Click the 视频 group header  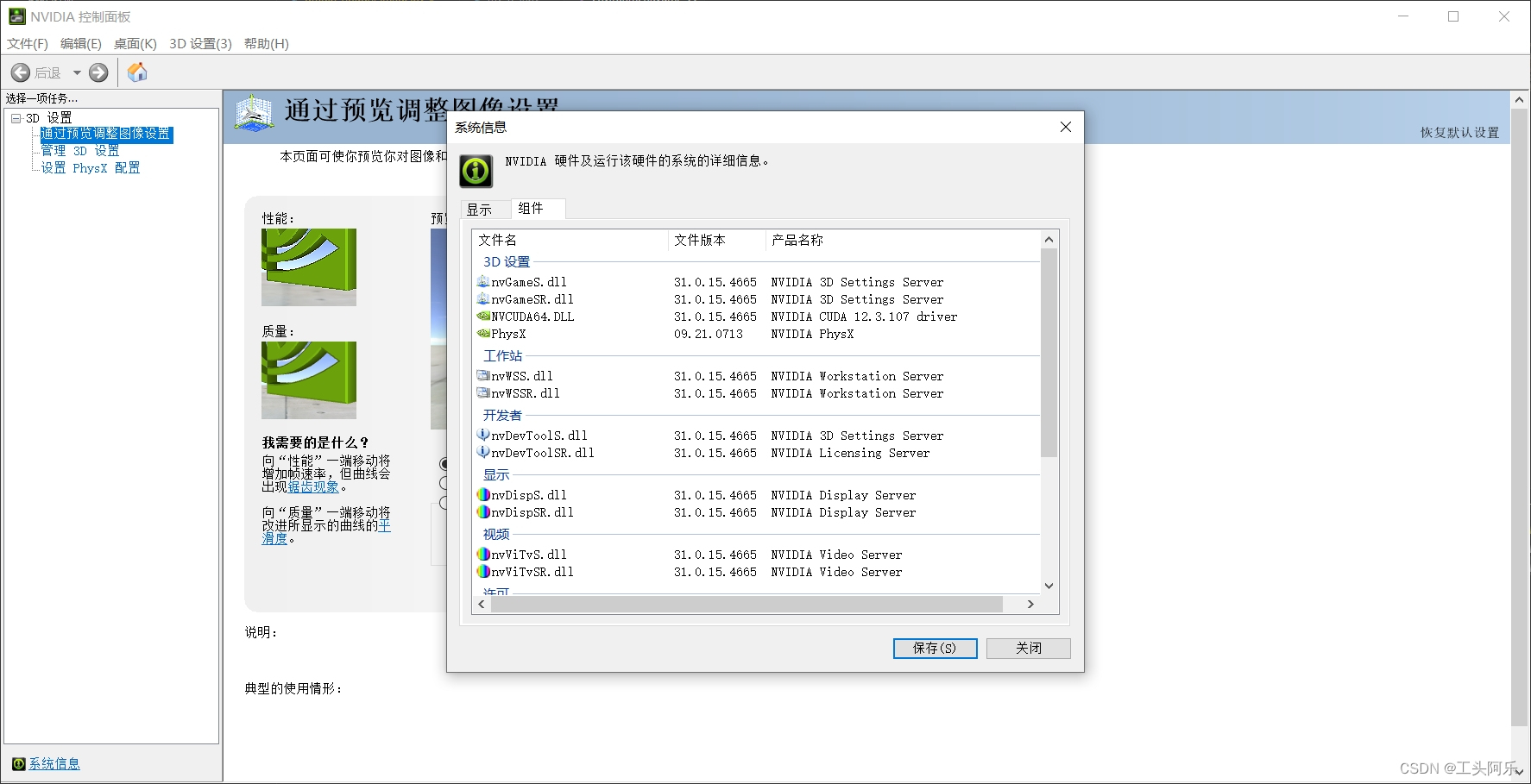[x=496, y=534]
